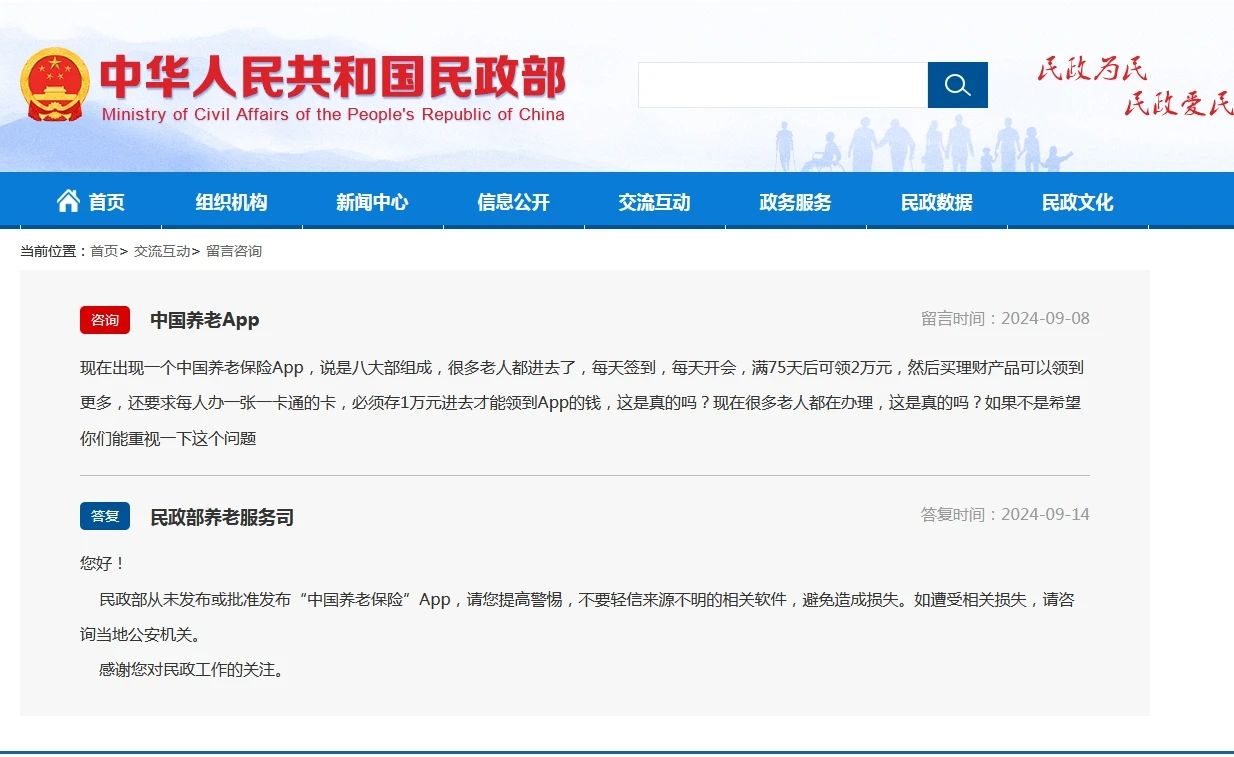Click inside the search input box
The image size is (1234, 757).
(x=783, y=85)
